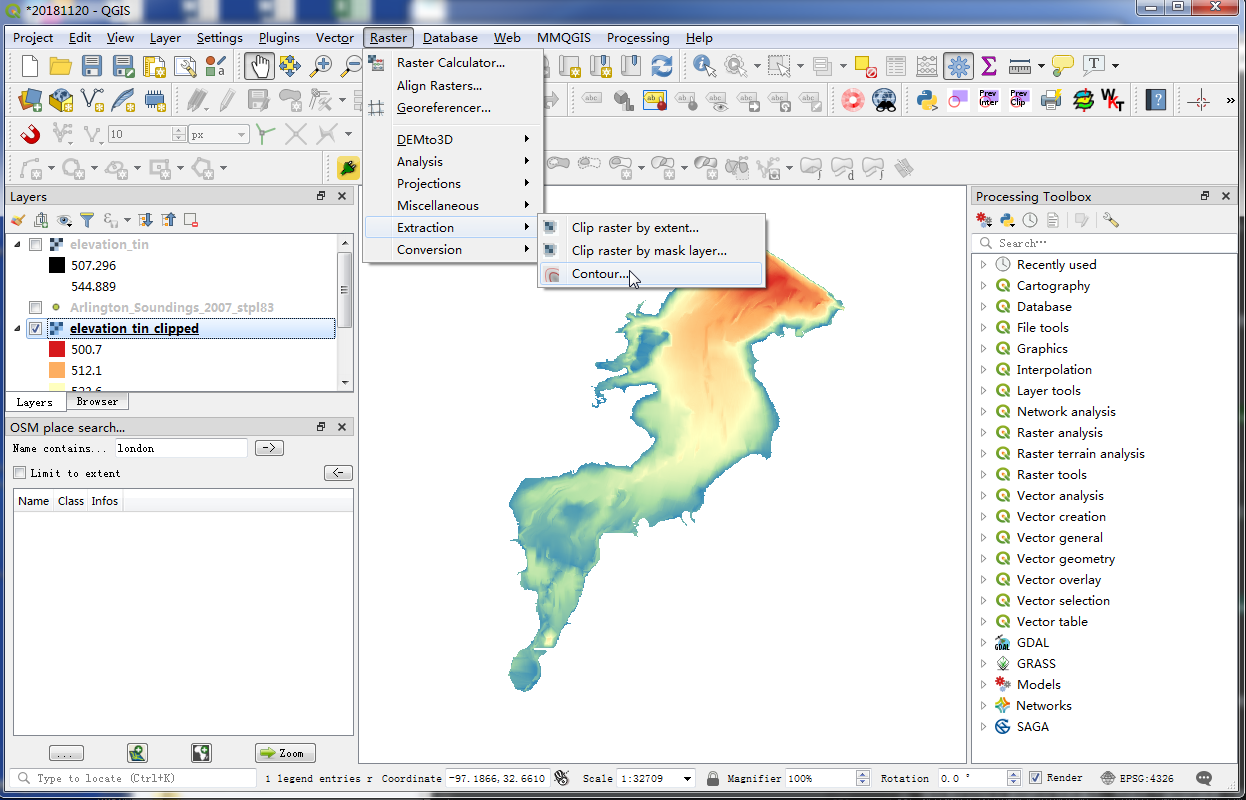Click the EPSG:4326 CRS button
This screenshot has width=1246, height=800.
[1137, 778]
